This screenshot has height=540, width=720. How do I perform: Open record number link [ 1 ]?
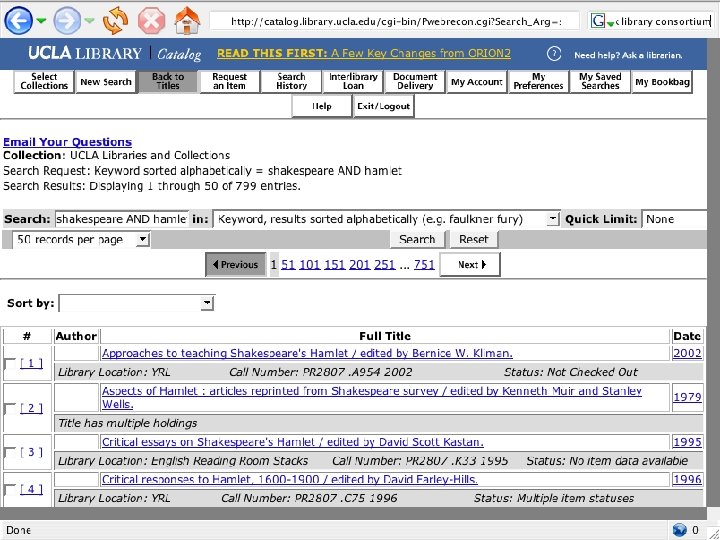(x=31, y=364)
